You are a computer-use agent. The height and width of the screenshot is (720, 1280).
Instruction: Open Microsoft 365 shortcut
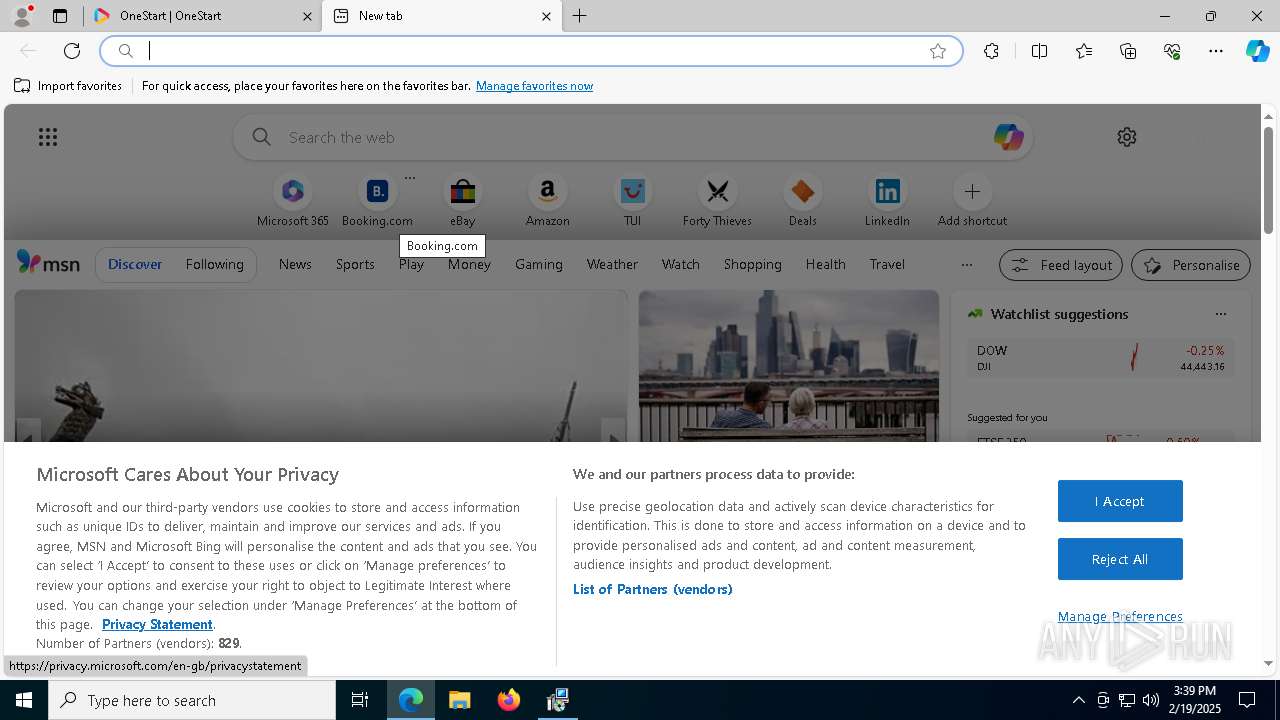tap(293, 201)
